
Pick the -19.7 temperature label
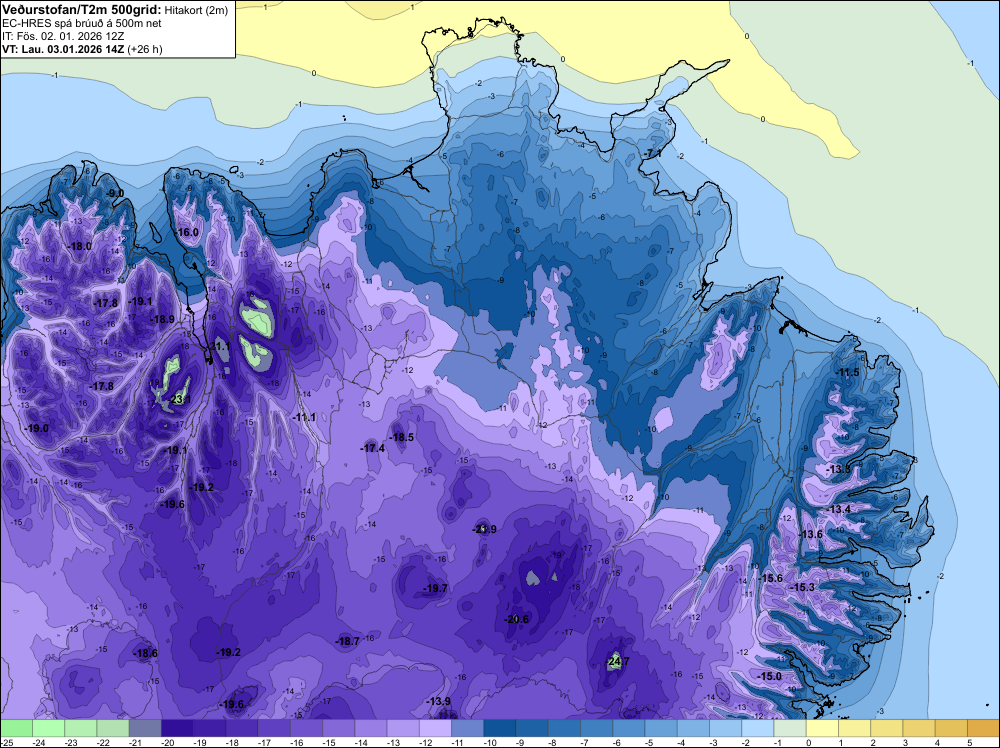436,588
